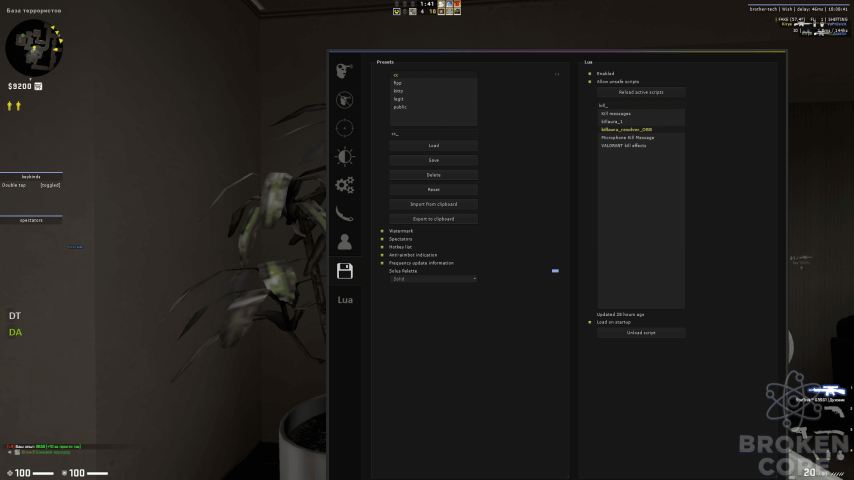The image size is (854, 480).
Task: Open the ragebot tab with gun-head icon
Action: point(344,71)
